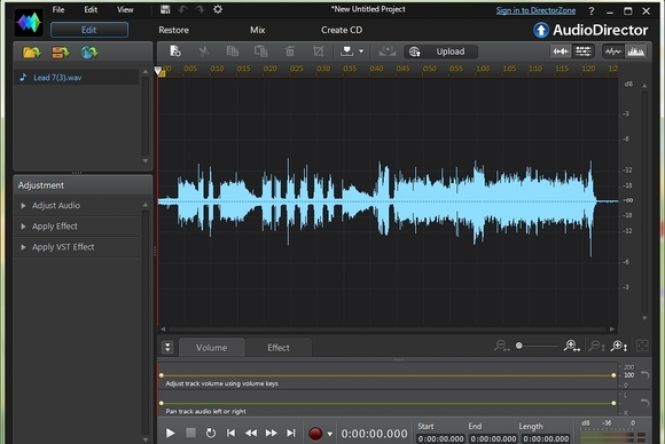Jump to end with next track button

(x=291, y=433)
